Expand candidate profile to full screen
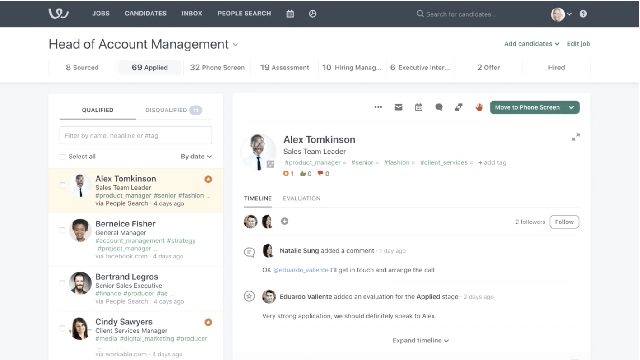The width and height of the screenshot is (640, 360). click(x=576, y=138)
